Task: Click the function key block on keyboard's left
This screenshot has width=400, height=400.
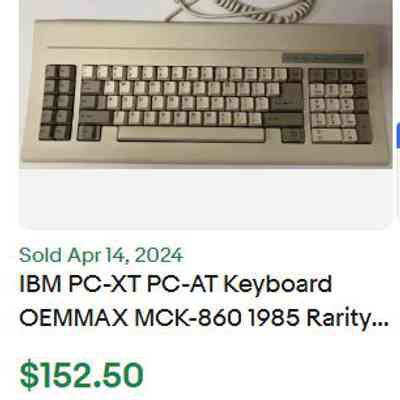Action: pos(57,102)
